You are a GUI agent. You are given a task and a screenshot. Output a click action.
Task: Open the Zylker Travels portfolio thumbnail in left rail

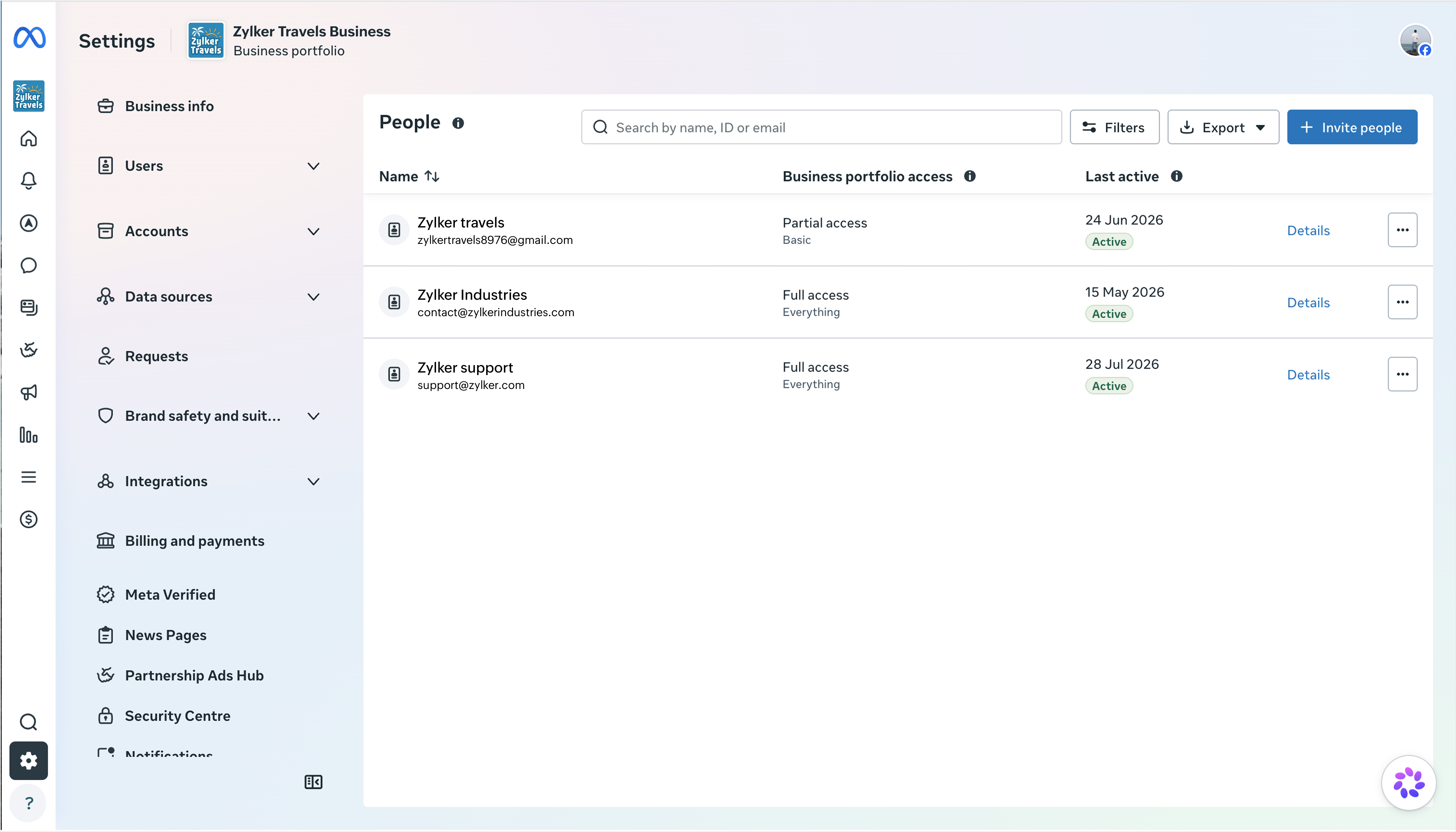[x=29, y=96]
